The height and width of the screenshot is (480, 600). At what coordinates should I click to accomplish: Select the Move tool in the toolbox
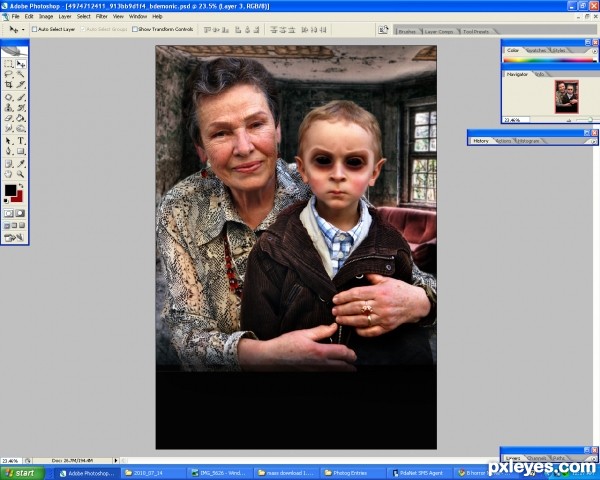point(21,64)
